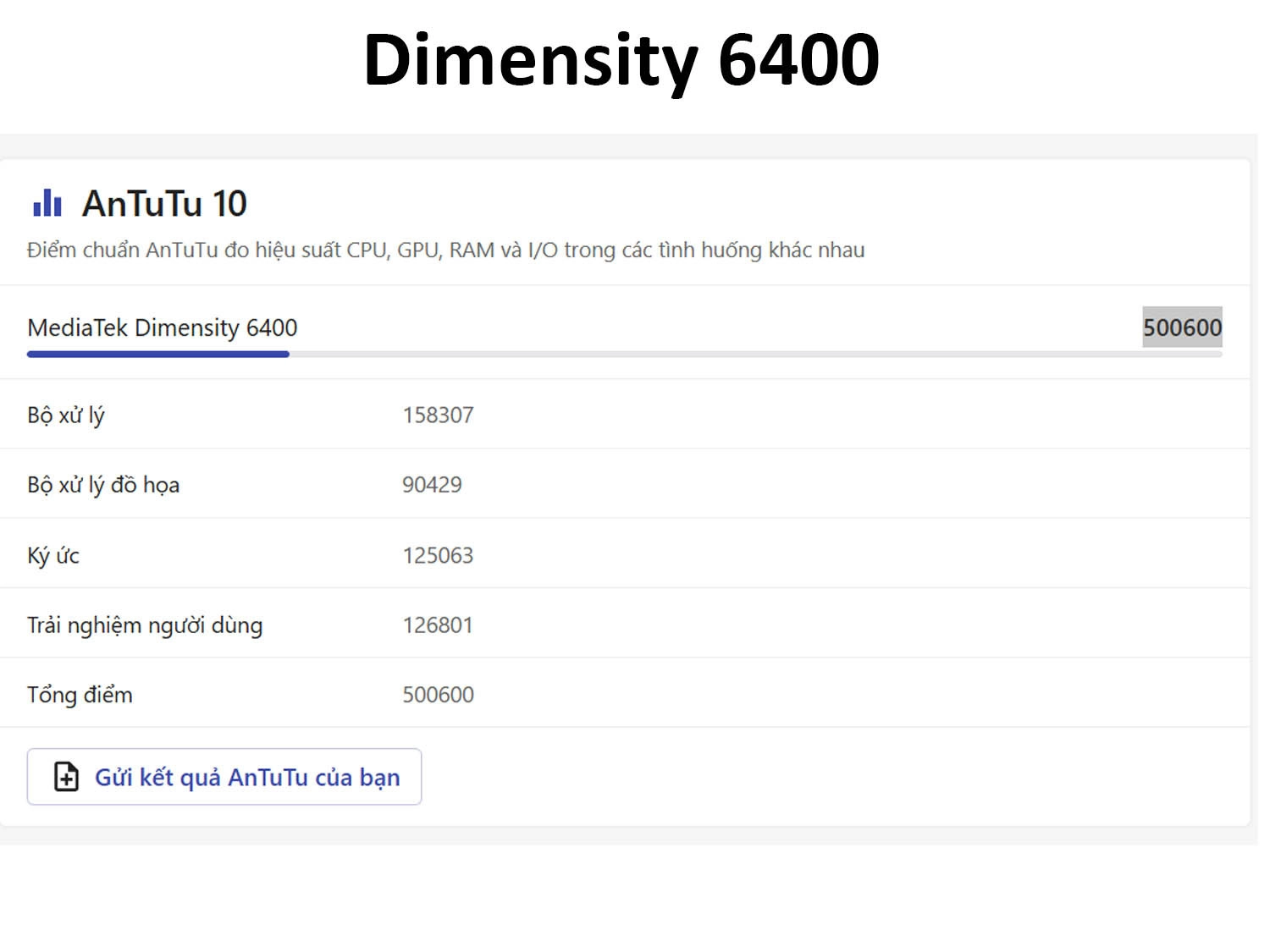Click 'Gửi kết quả AnTuTu của bạn' button
Image resolution: width=1270 pixels, height=952 pixels.
point(224,777)
